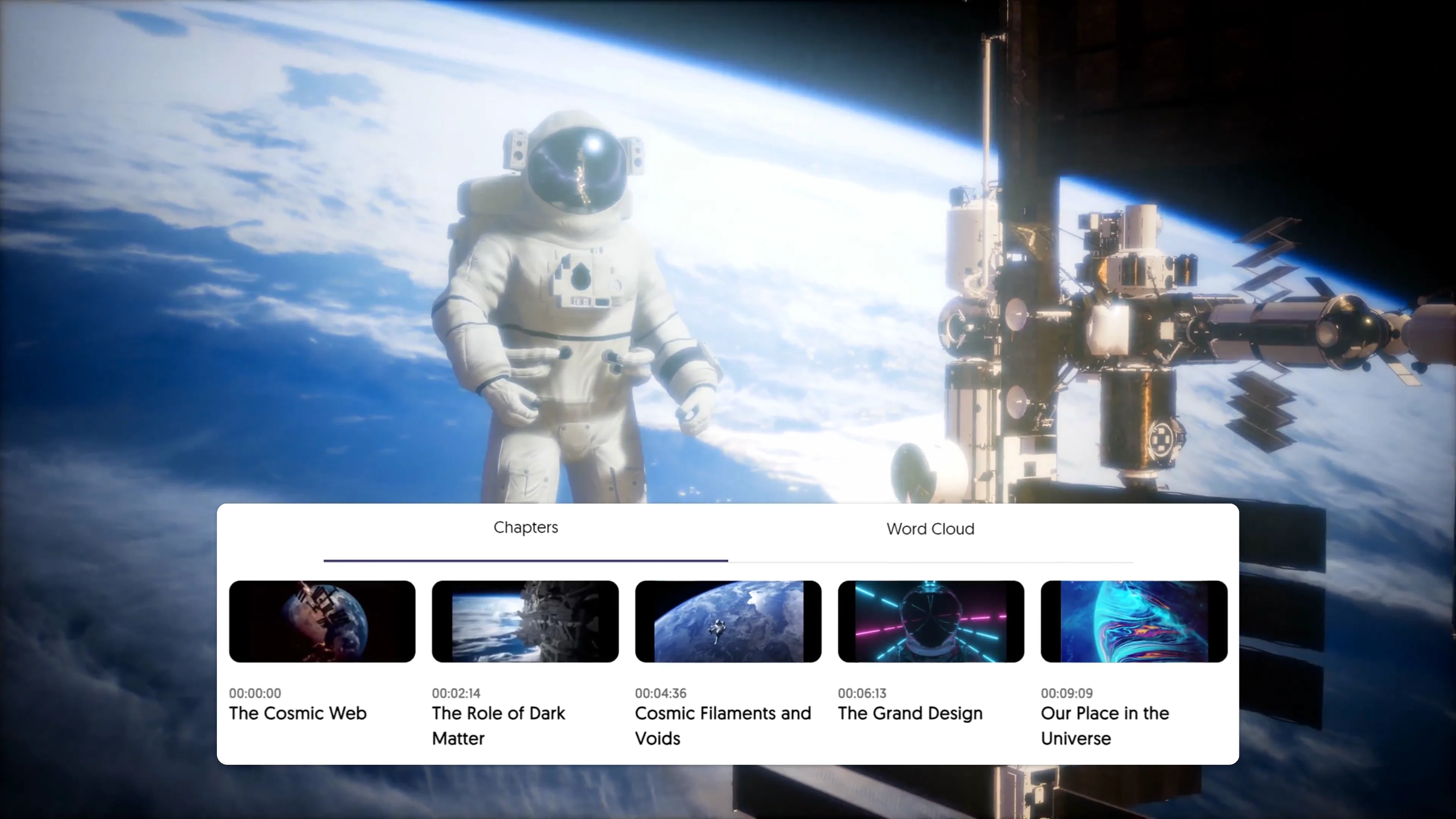The width and height of the screenshot is (1456, 819).
Task: Open the Word Cloud tab
Action: tap(930, 529)
